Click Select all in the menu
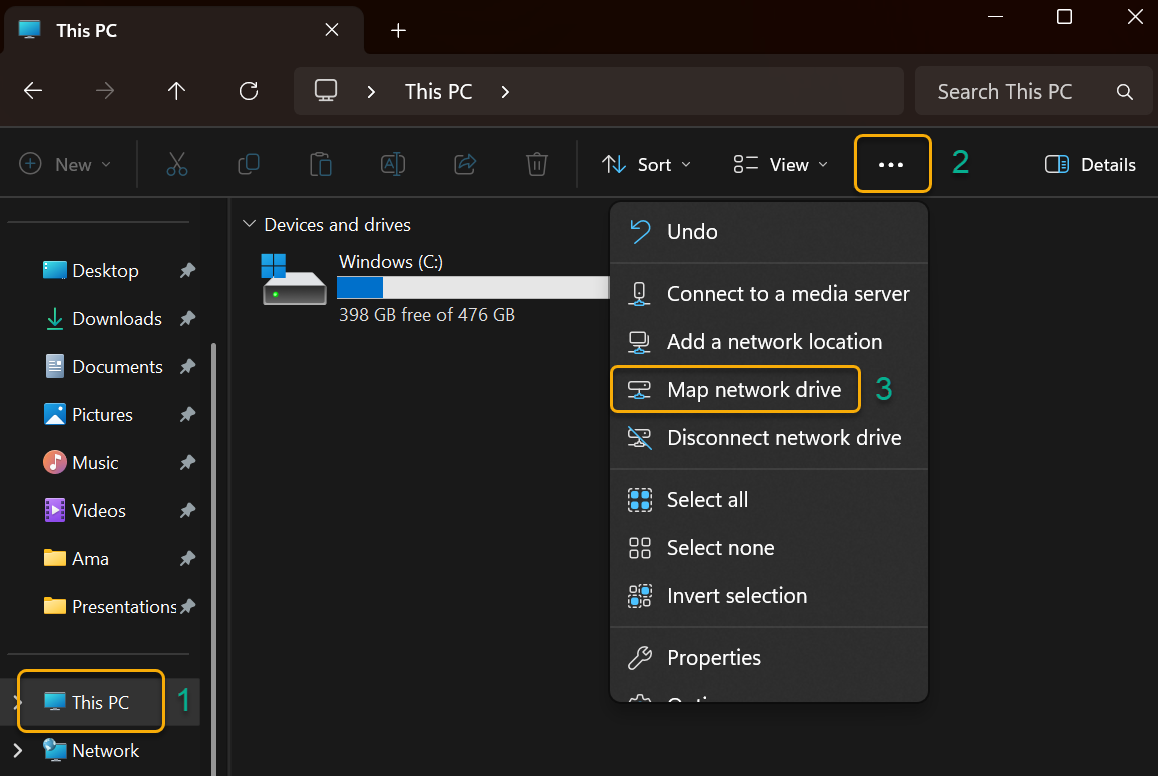Viewport: 1158px width, 776px height. point(706,499)
